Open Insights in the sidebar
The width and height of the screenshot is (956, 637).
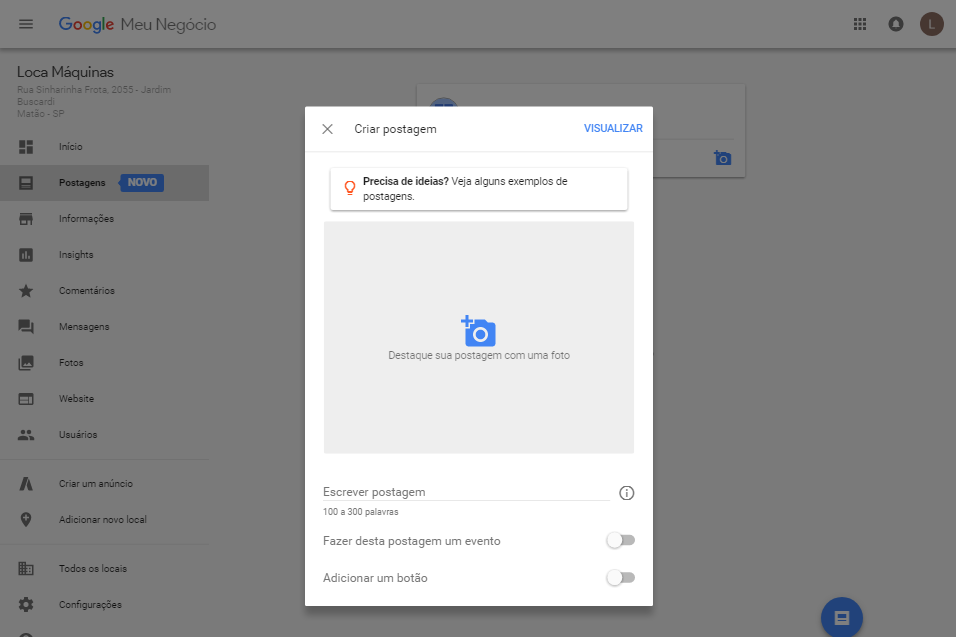pos(76,255)
